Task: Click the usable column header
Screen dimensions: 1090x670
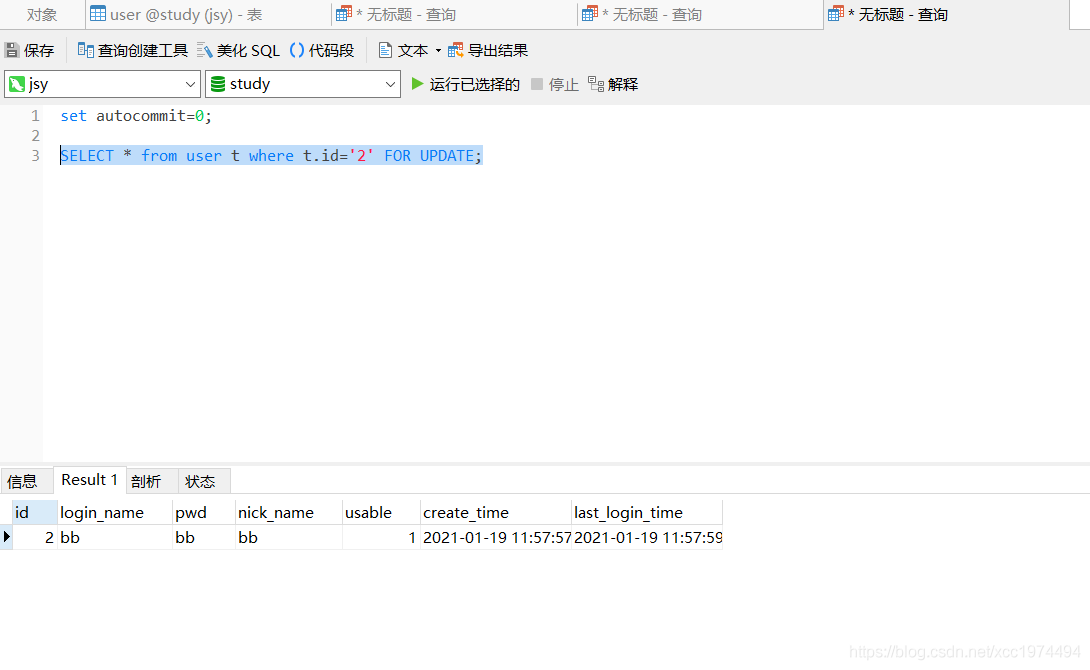Action: click(x=381, y=512)
